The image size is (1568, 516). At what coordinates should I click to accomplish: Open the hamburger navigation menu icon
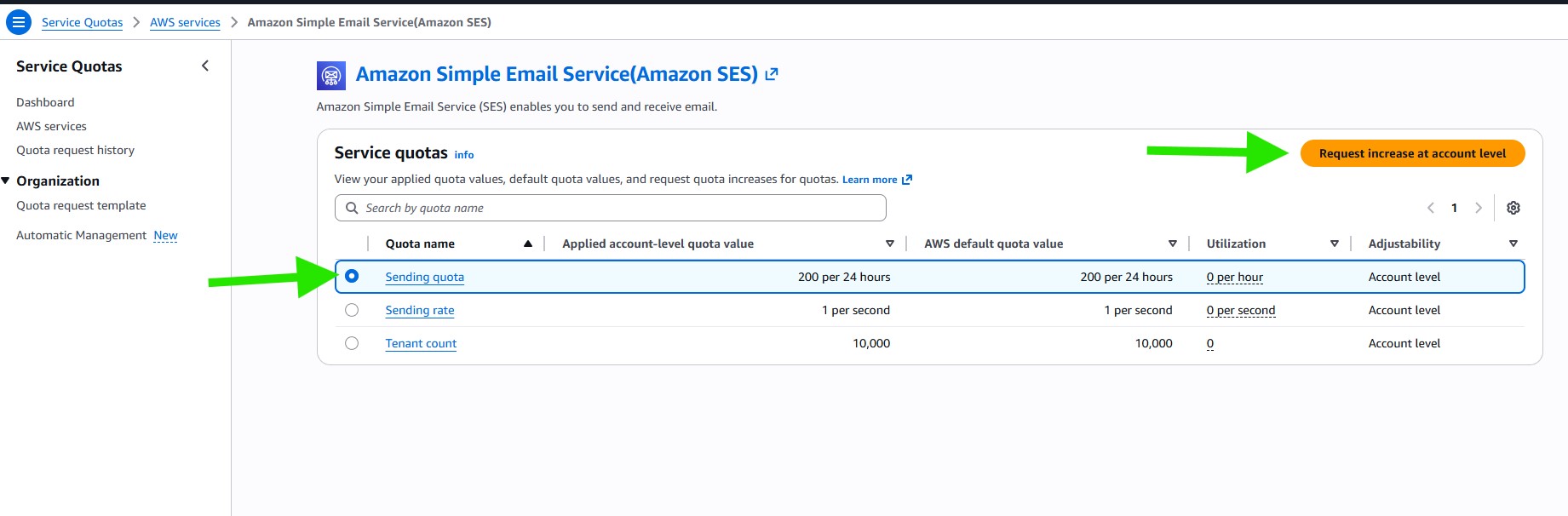(18, 22)
